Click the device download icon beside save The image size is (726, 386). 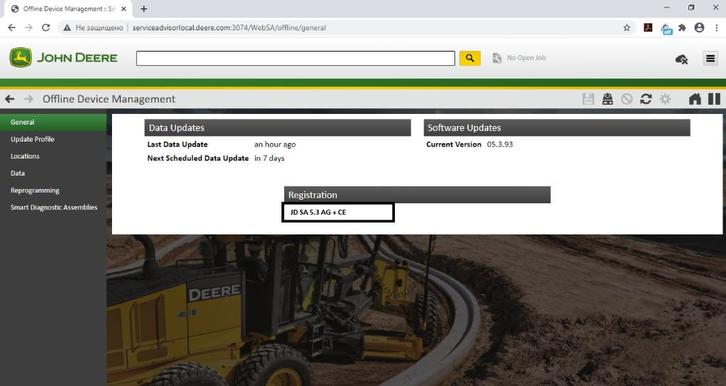point(607,99)
